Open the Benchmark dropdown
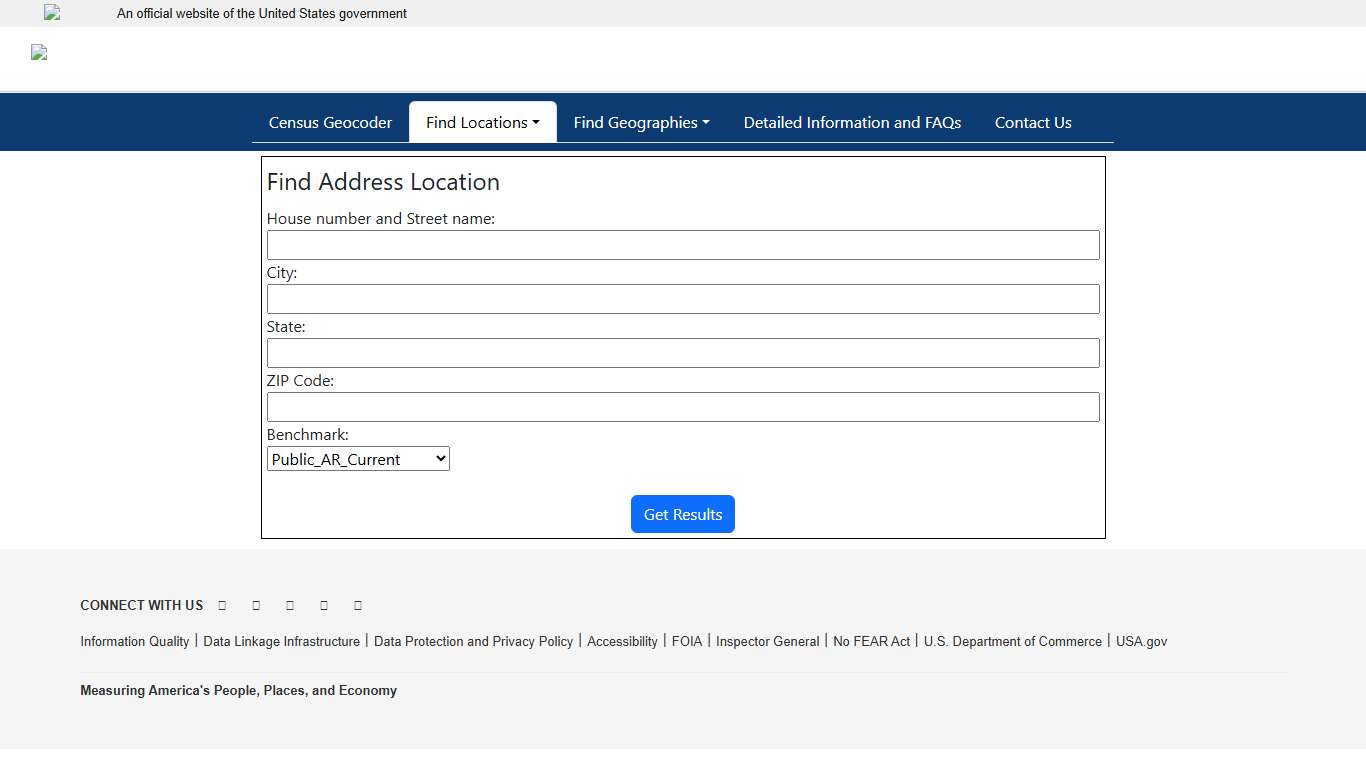The image size is (1366, 768). click(x=357, y=458)
